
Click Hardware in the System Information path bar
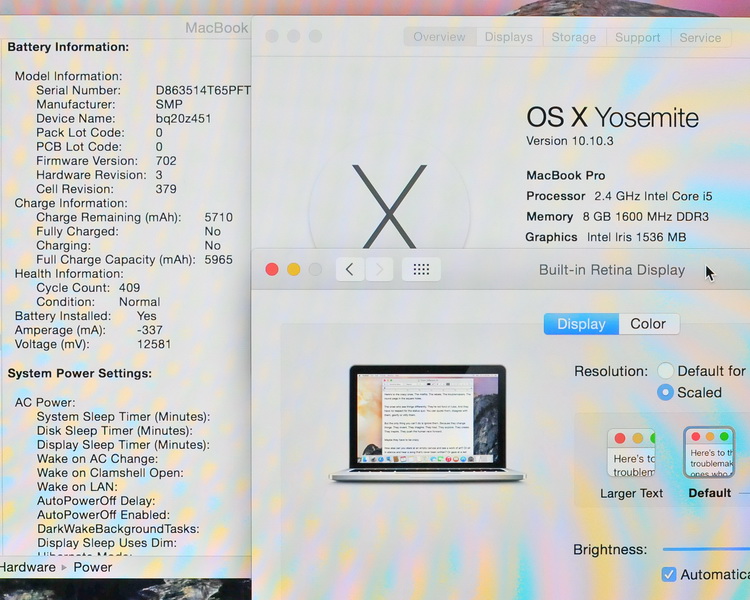(28, 567)
